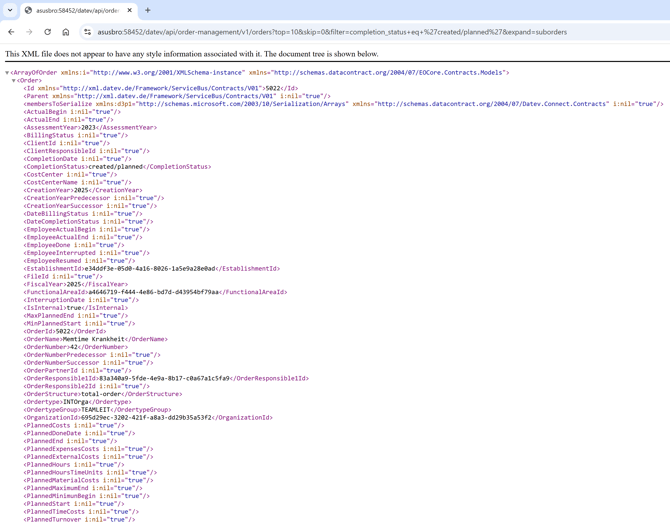
Task: Collapse the ArrayOfOrder root node
Action: tap(7, 73)
